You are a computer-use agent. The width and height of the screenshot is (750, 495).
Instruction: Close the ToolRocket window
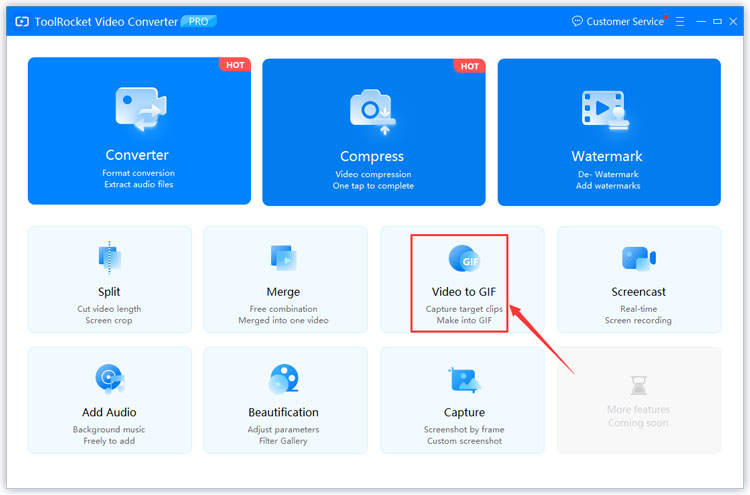coord(733,22)
